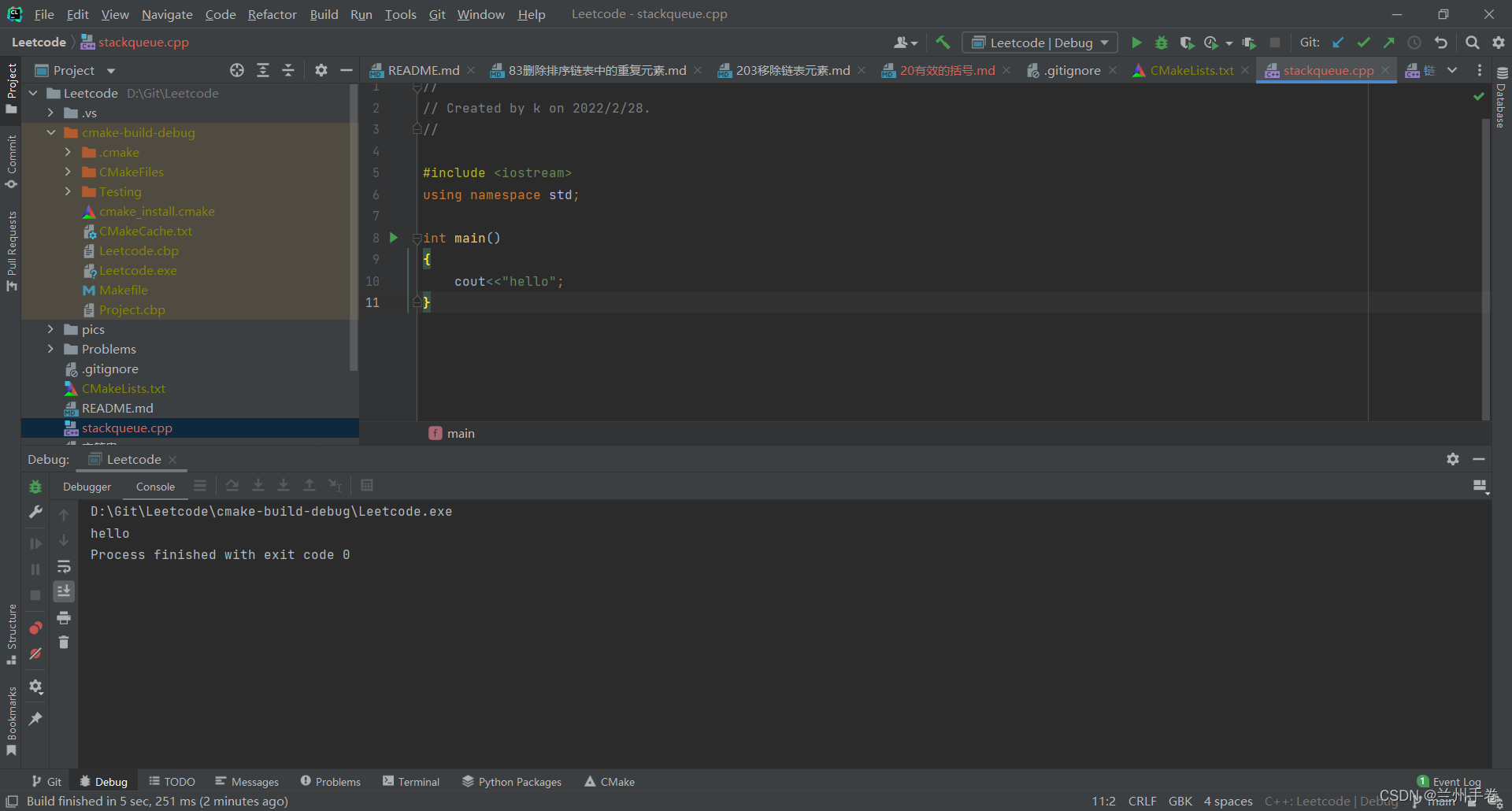Run Leetcode with green play button
Viewport: 1512px width, 811px height.
click(x=1136, y=43)
